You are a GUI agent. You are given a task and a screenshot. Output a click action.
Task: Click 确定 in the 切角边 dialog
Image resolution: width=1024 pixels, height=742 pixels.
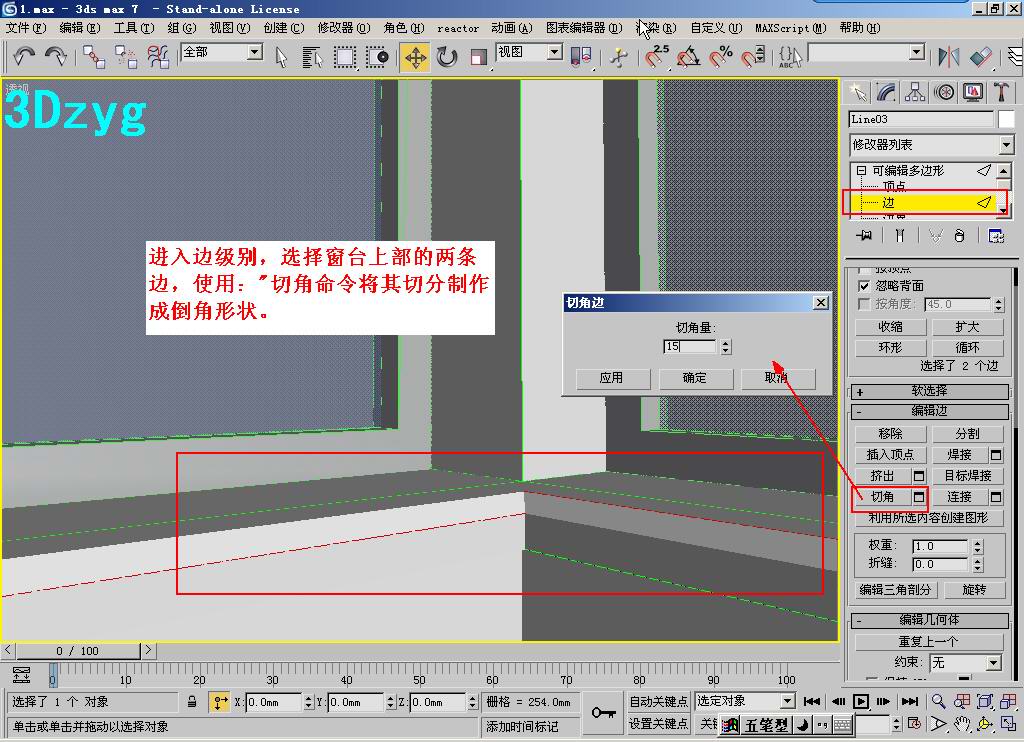696,378
